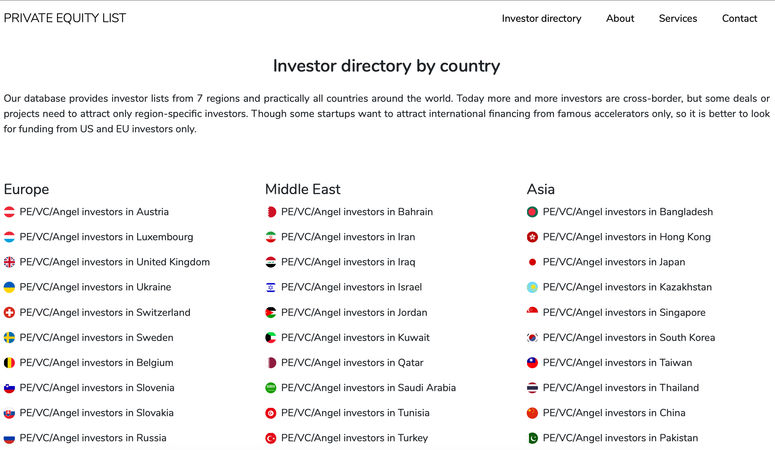The image size is (775, 450).
Task: Open investors in Switzerland link
Action: tap(105, 313)
